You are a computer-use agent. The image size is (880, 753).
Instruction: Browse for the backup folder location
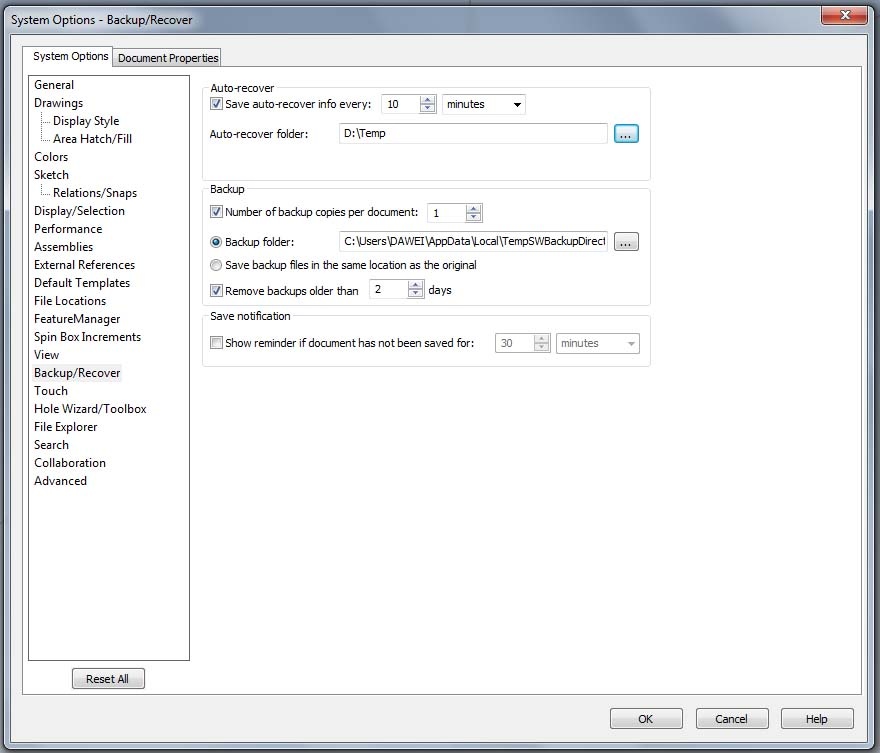point(626,242)
